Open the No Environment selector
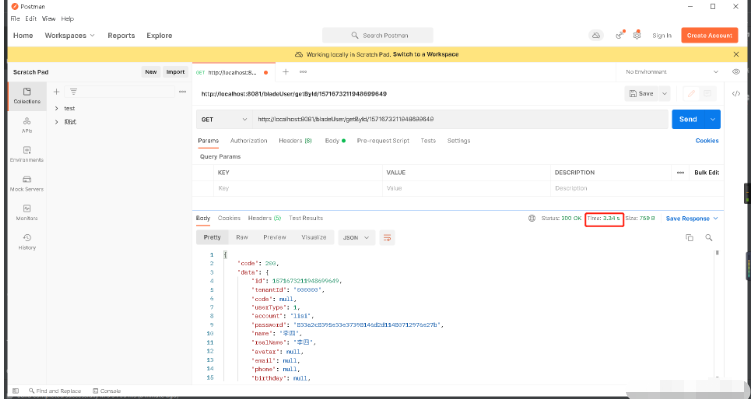 click(x=671, y=72)
